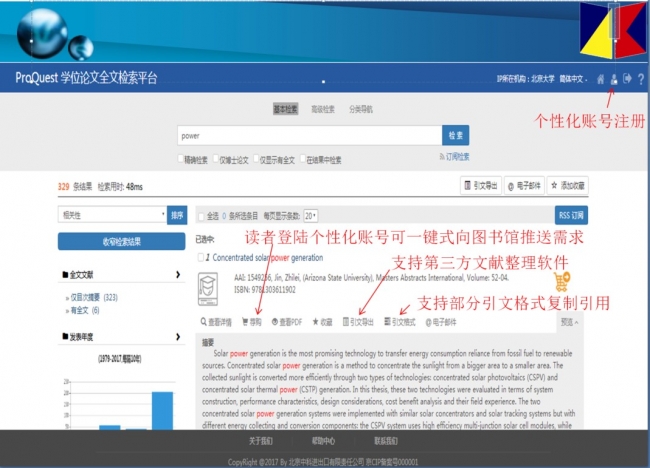Open 查看PDF for the first result
Screen dimensions: 650x468
coord(287,322)
